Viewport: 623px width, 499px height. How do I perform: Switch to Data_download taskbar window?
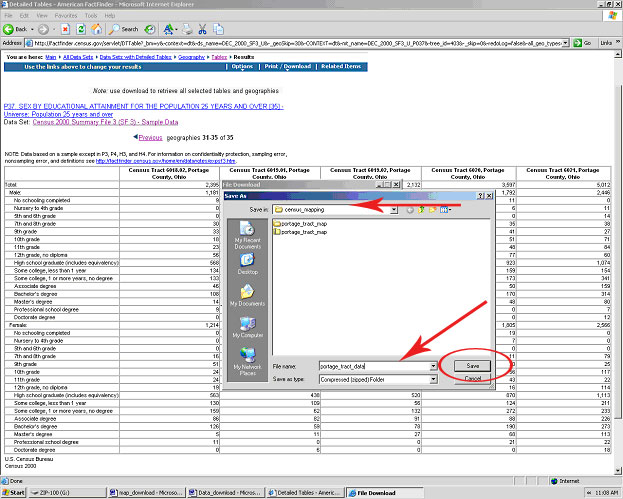(225, 493)
